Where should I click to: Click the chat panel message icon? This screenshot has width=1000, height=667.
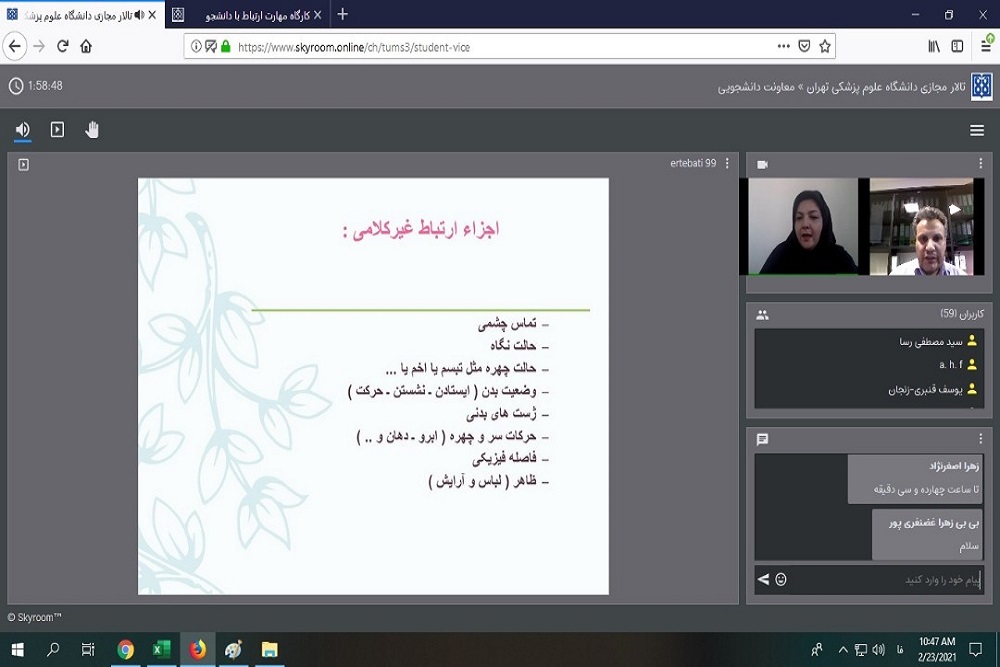click(x=762, y=439)
